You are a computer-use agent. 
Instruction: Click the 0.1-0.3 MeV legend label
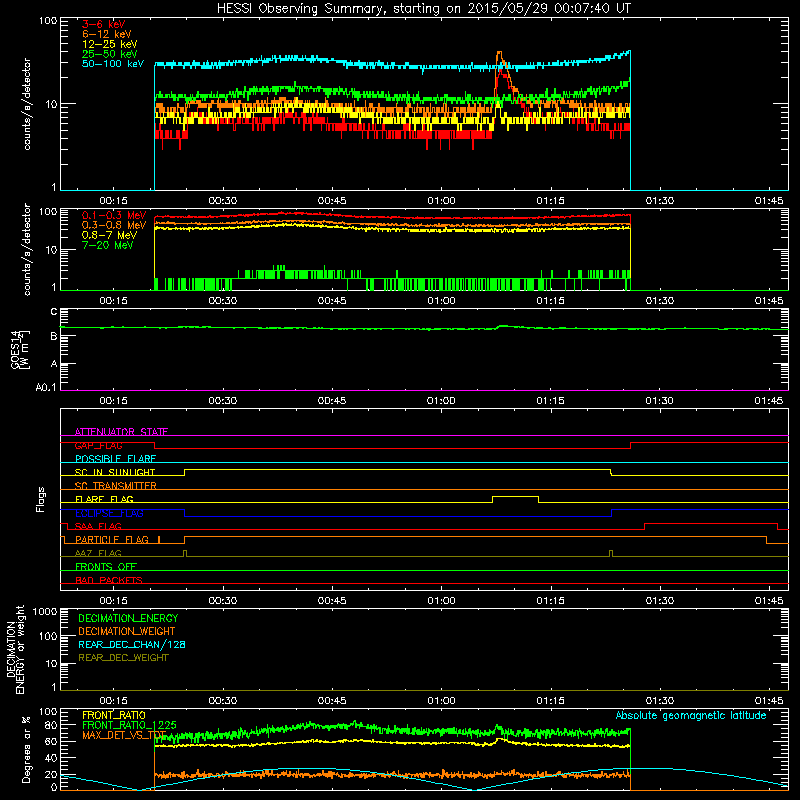click(114, 215)
